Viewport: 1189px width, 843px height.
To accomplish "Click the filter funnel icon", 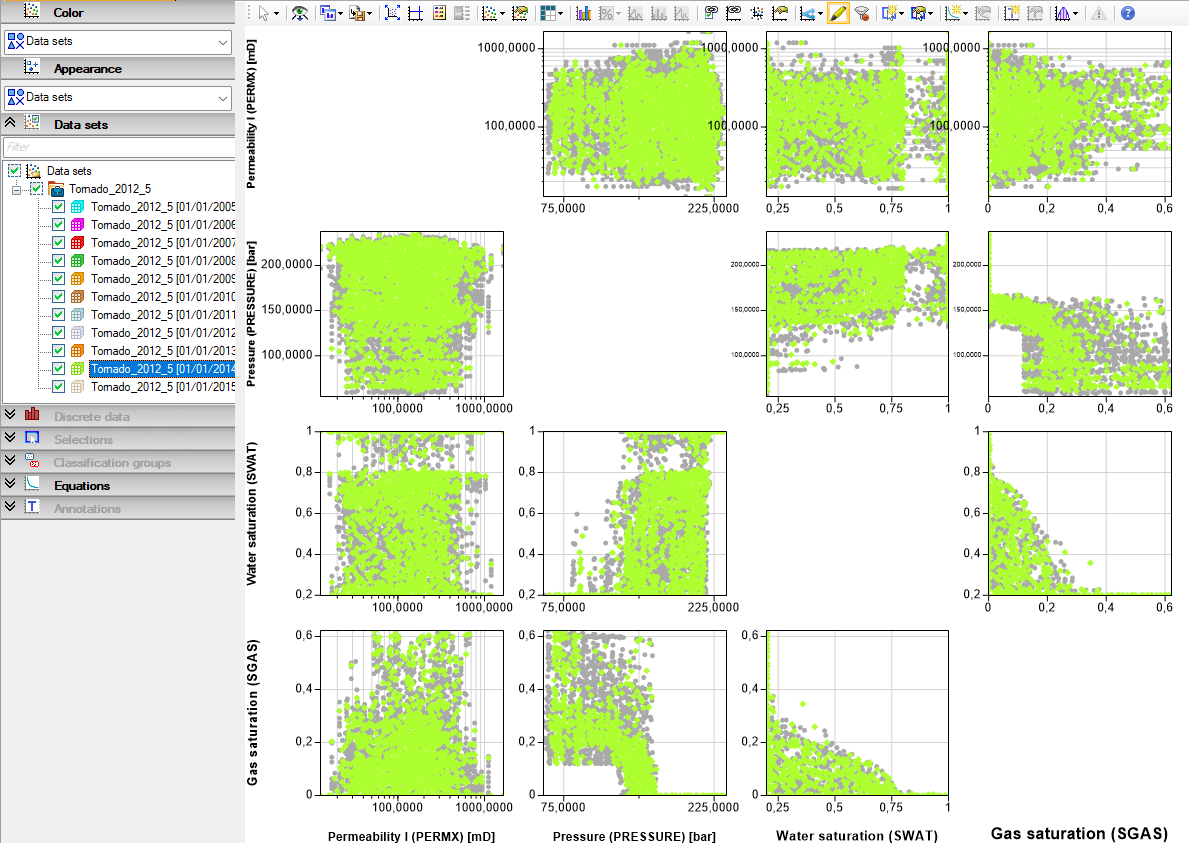I will 861,13.
